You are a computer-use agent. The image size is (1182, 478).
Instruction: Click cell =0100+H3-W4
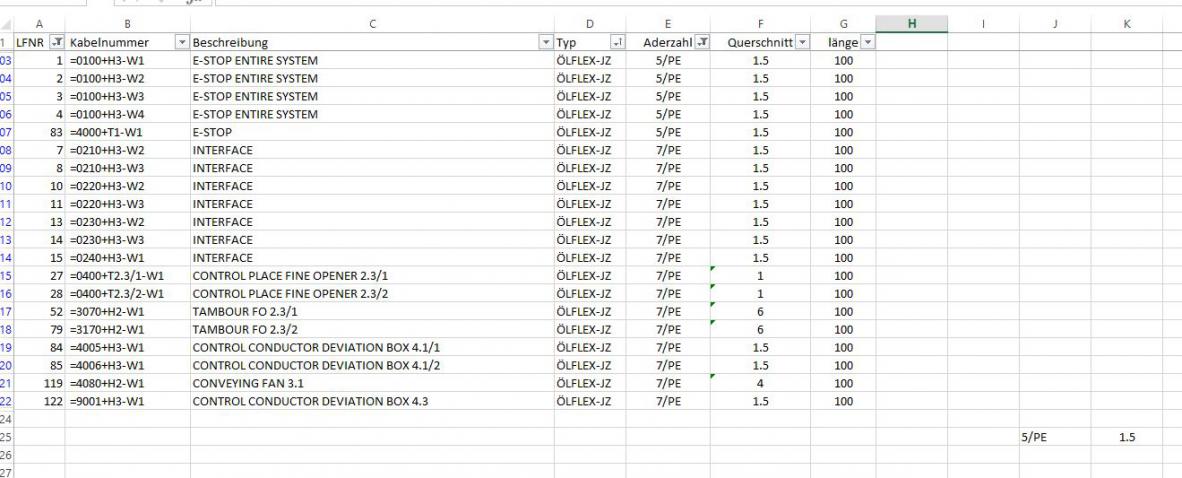pos(127,115)
